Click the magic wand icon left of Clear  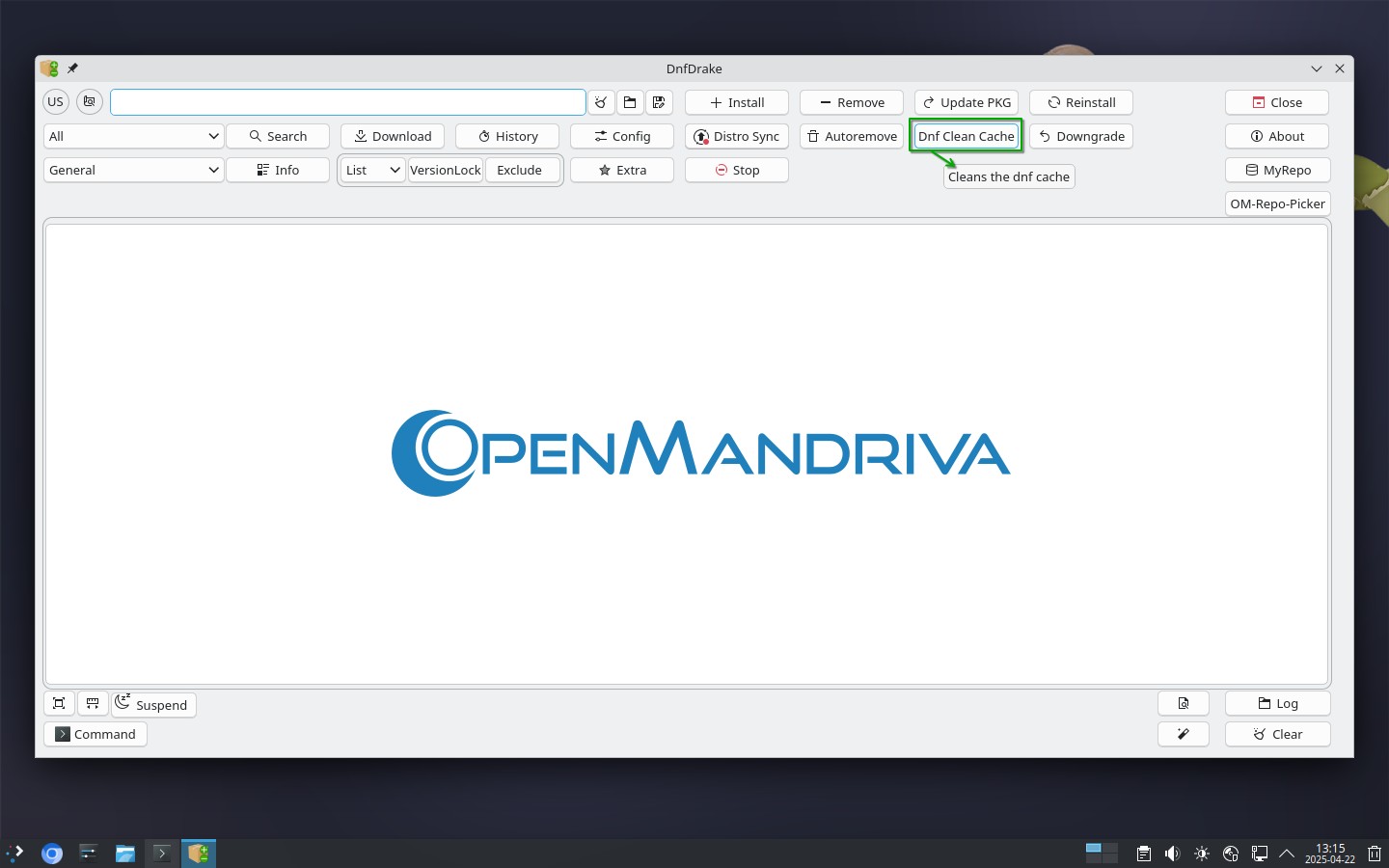pyautogui.click(x=1184, y=734)
